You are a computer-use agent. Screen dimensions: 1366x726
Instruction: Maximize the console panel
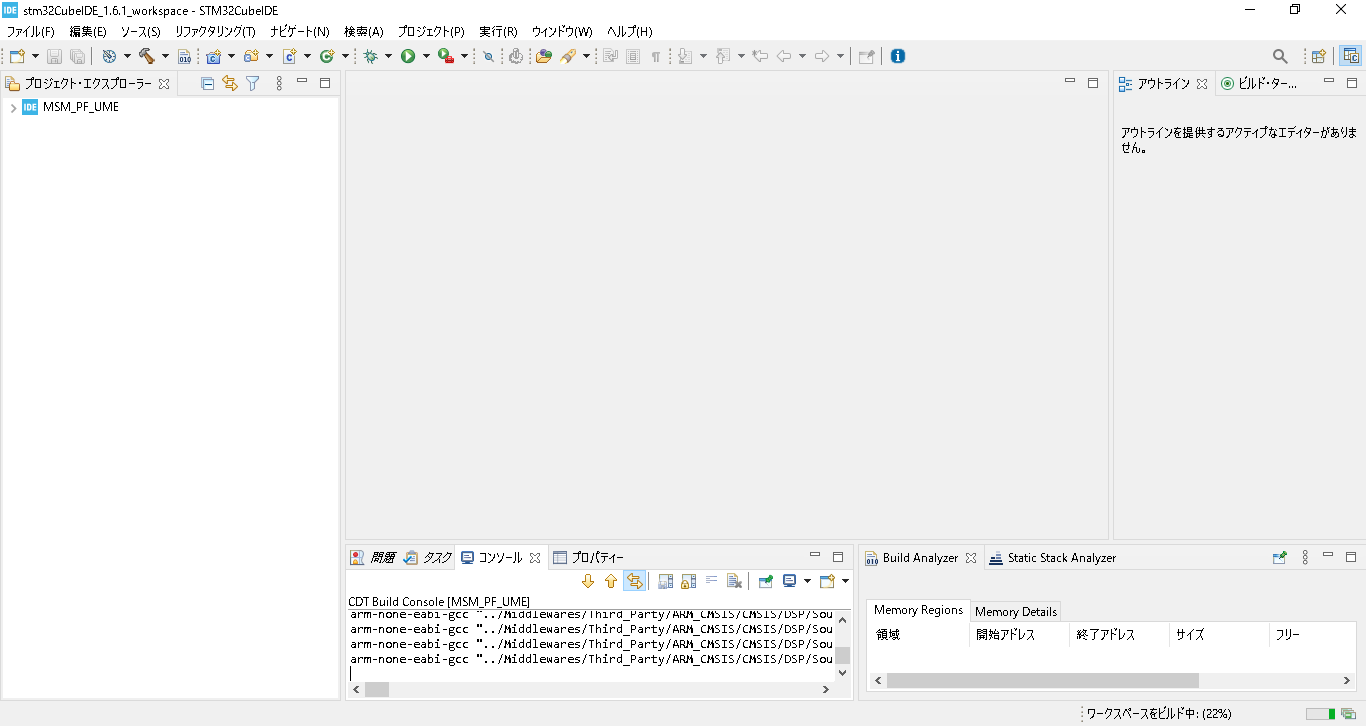(x=838, y=557)
